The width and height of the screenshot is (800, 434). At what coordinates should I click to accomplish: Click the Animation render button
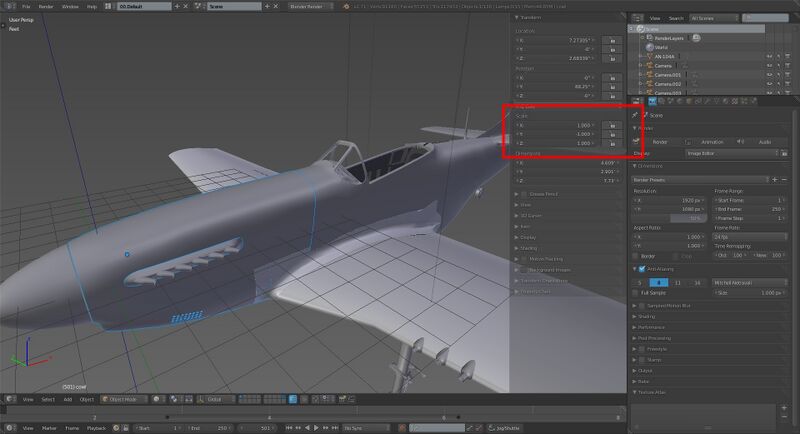(x=708, y=142)
